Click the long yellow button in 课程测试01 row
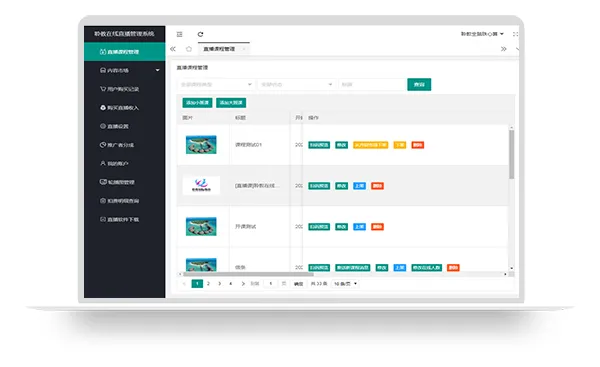Image resolution: width=600 pixels, height=367 pixels. click(x=370, y=145)
